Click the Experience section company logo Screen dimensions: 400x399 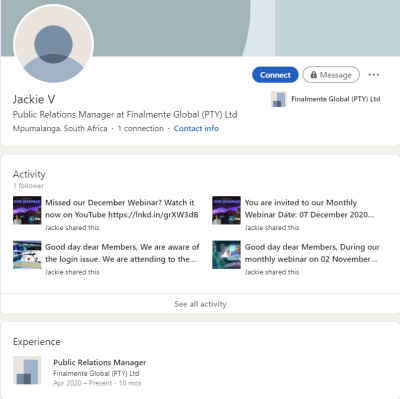point(27,370)
